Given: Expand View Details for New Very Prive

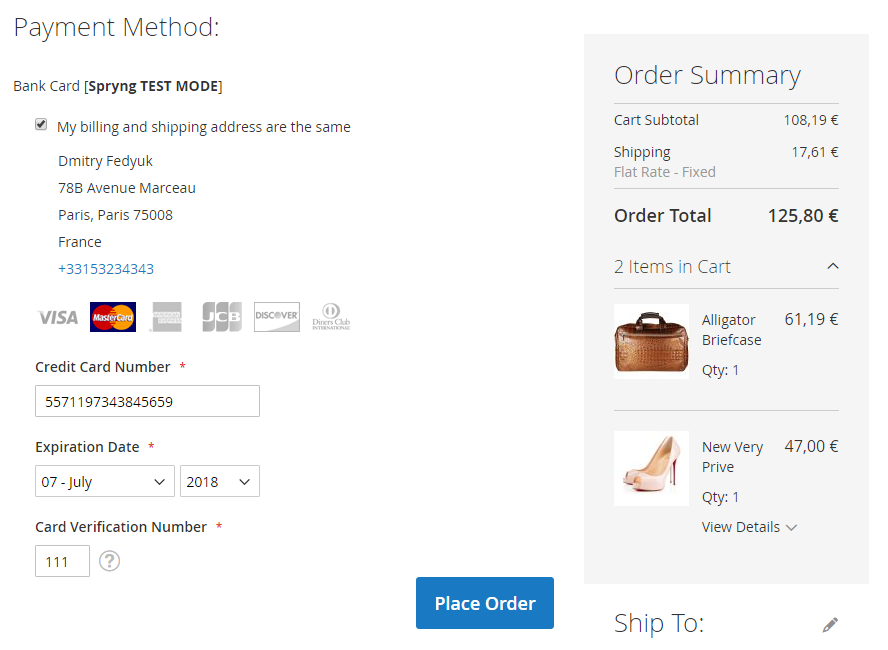Looking at the screenshot, I should tap(749, 527).
